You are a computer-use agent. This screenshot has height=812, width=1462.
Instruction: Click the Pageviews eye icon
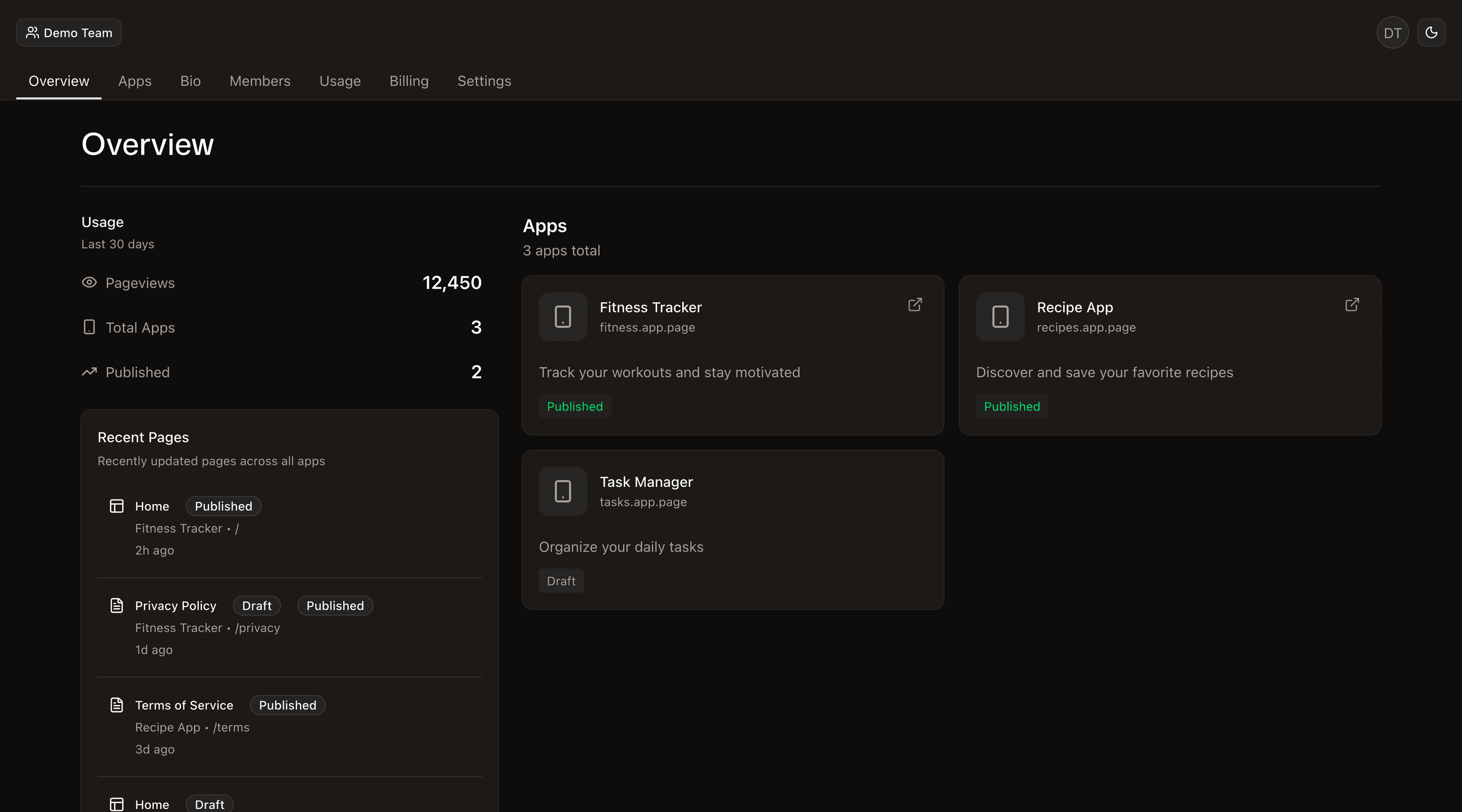pyautogui.click(x=89, y=282)
